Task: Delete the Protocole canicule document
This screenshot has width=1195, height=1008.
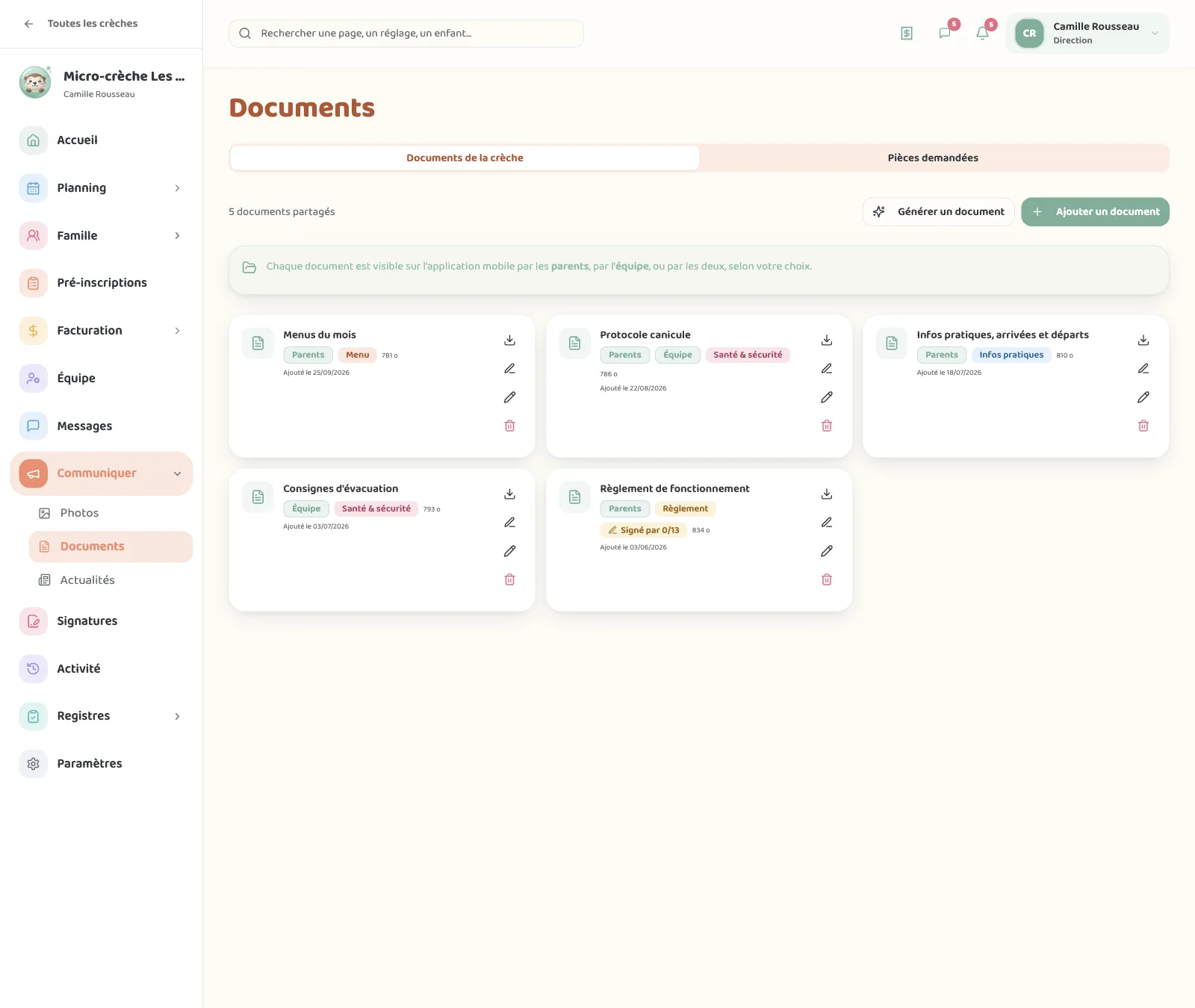Action: coord(827,426)
